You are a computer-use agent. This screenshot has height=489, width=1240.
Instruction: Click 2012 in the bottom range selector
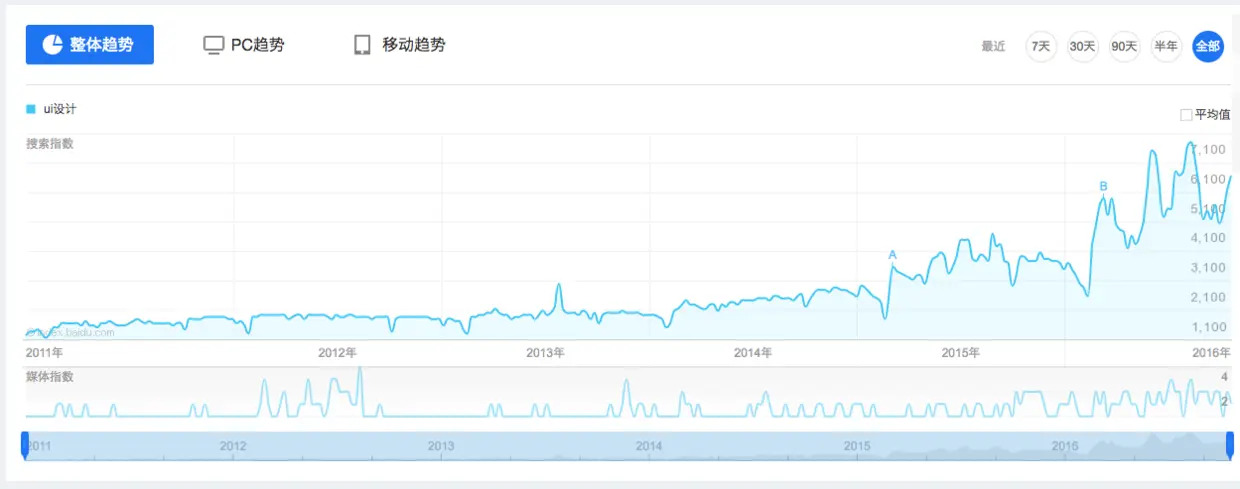point(233,446)
